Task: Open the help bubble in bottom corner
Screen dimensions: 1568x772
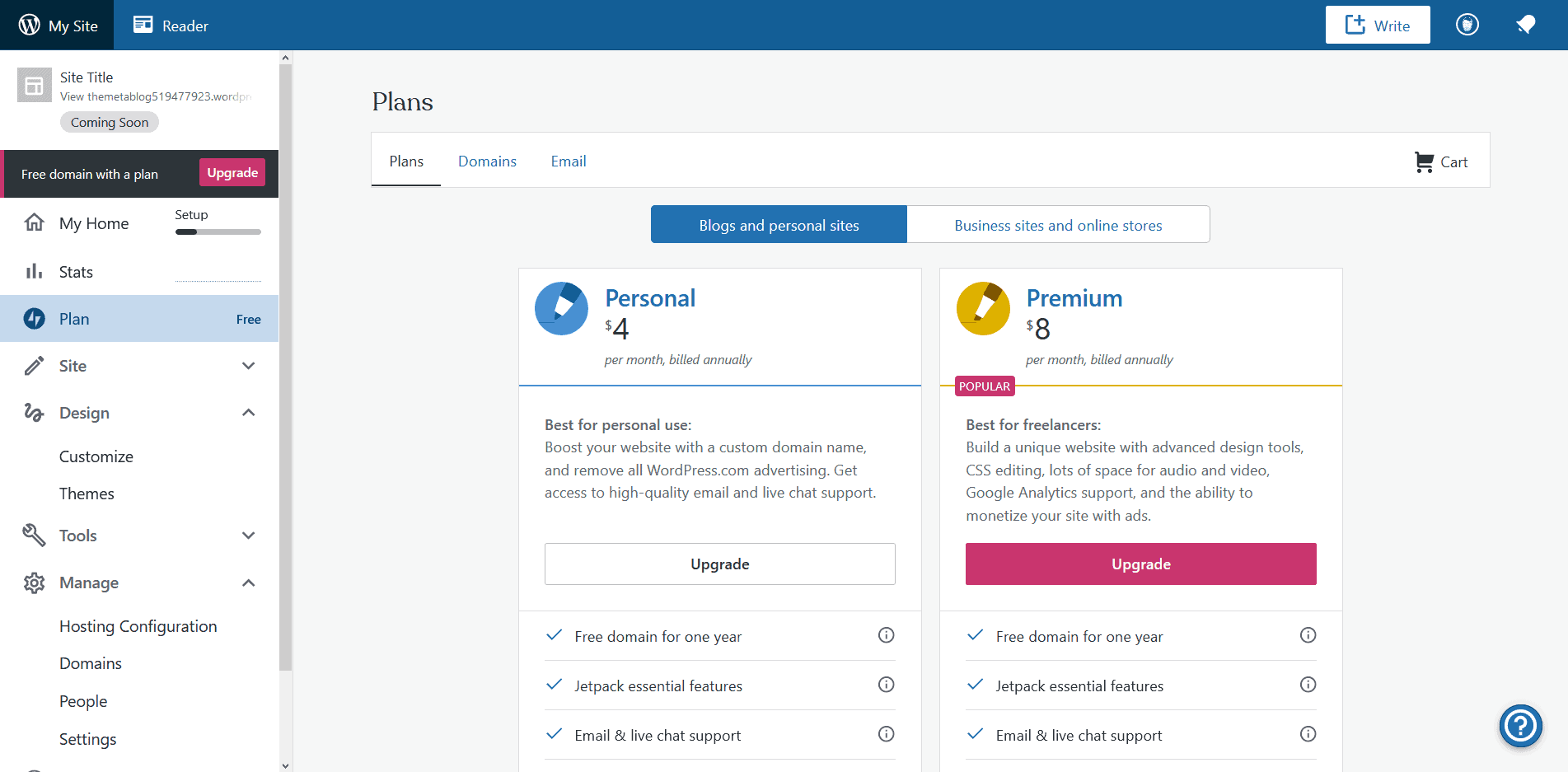Action: [x=1520, y=726]
